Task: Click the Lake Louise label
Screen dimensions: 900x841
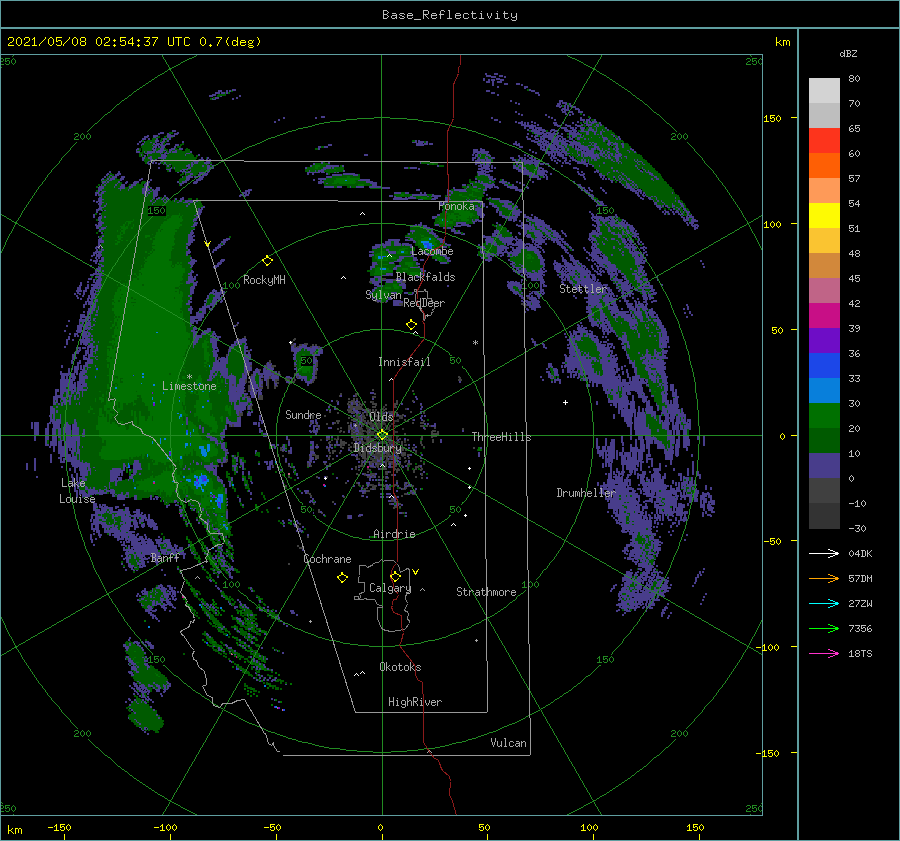Action: (77, 491)
